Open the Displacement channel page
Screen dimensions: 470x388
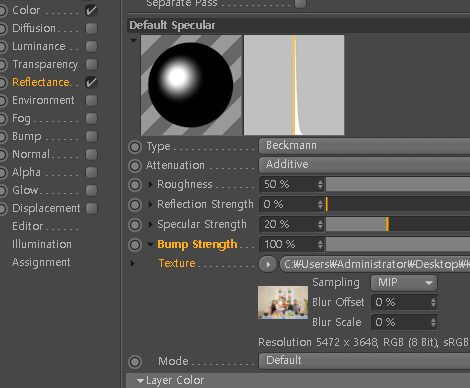point(46,208)
